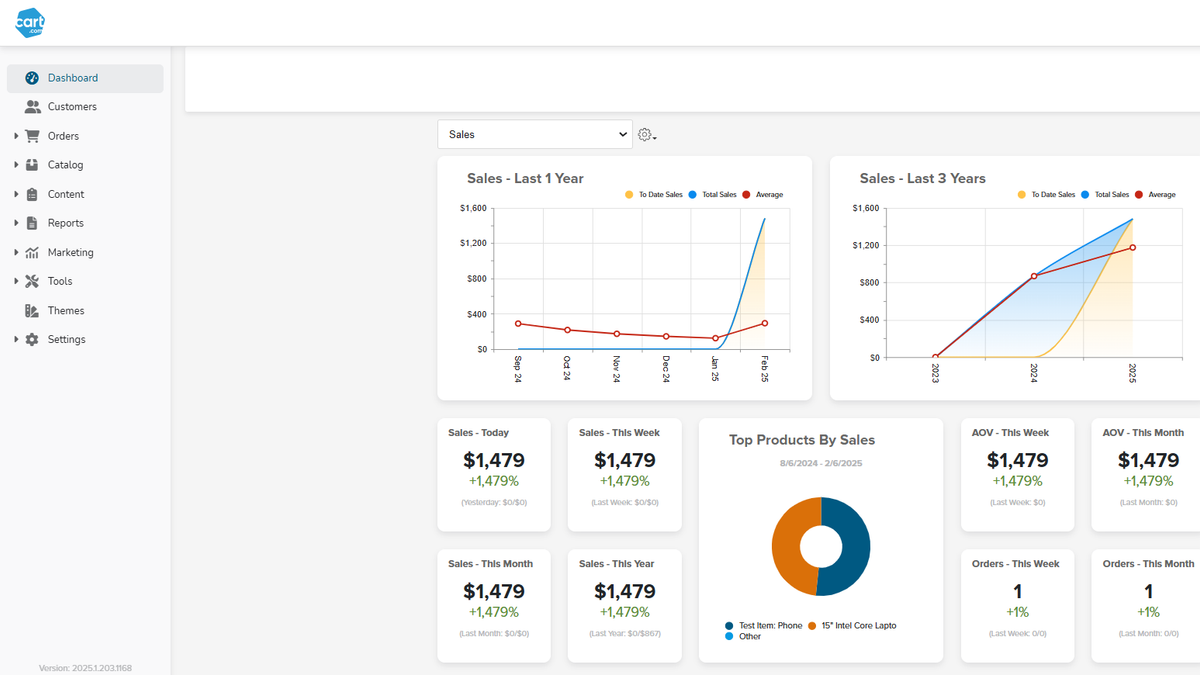The width and height of the screenshot is (1200, 675).
Task: Expand the Reports menu arrow
Action: click(16, 223)
